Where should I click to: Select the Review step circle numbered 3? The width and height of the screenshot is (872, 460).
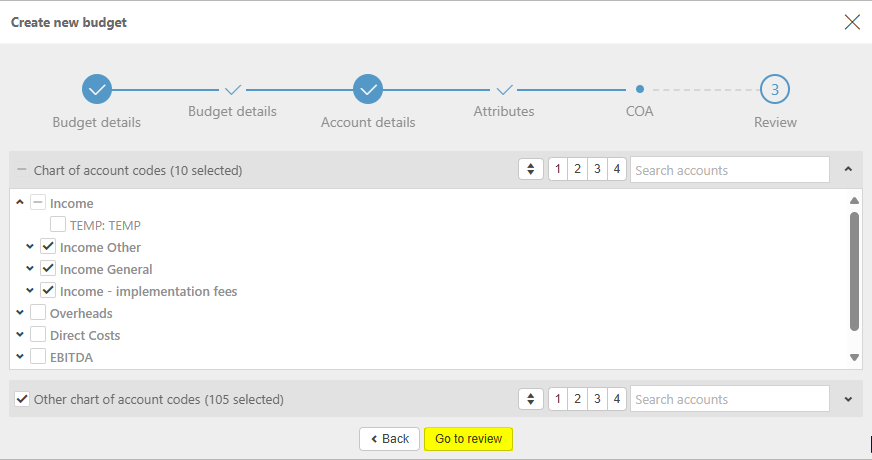(775, 89)
